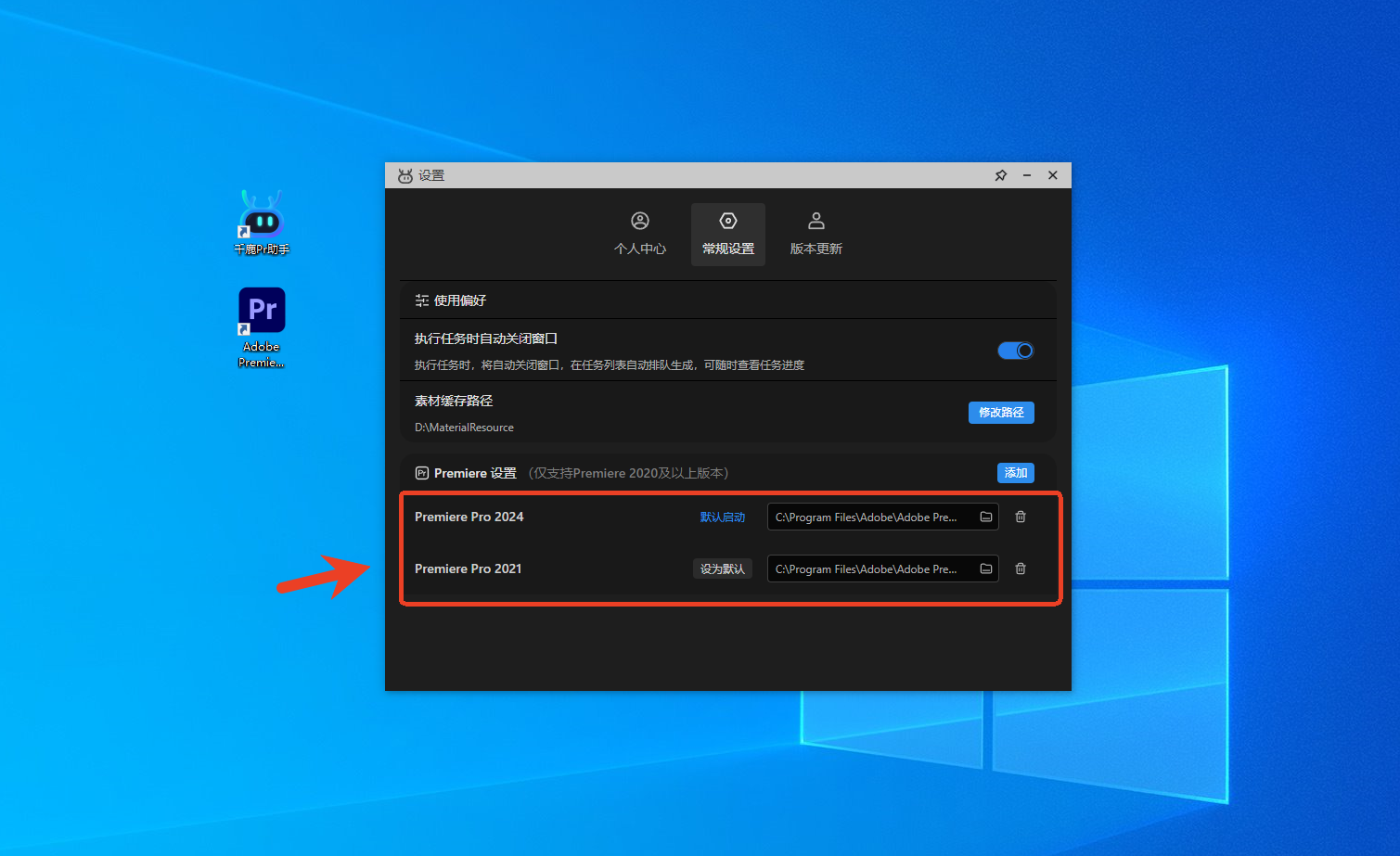Click the app logo in title bar
Viewport: 1400px width, 856px height.
coord(405,175)
